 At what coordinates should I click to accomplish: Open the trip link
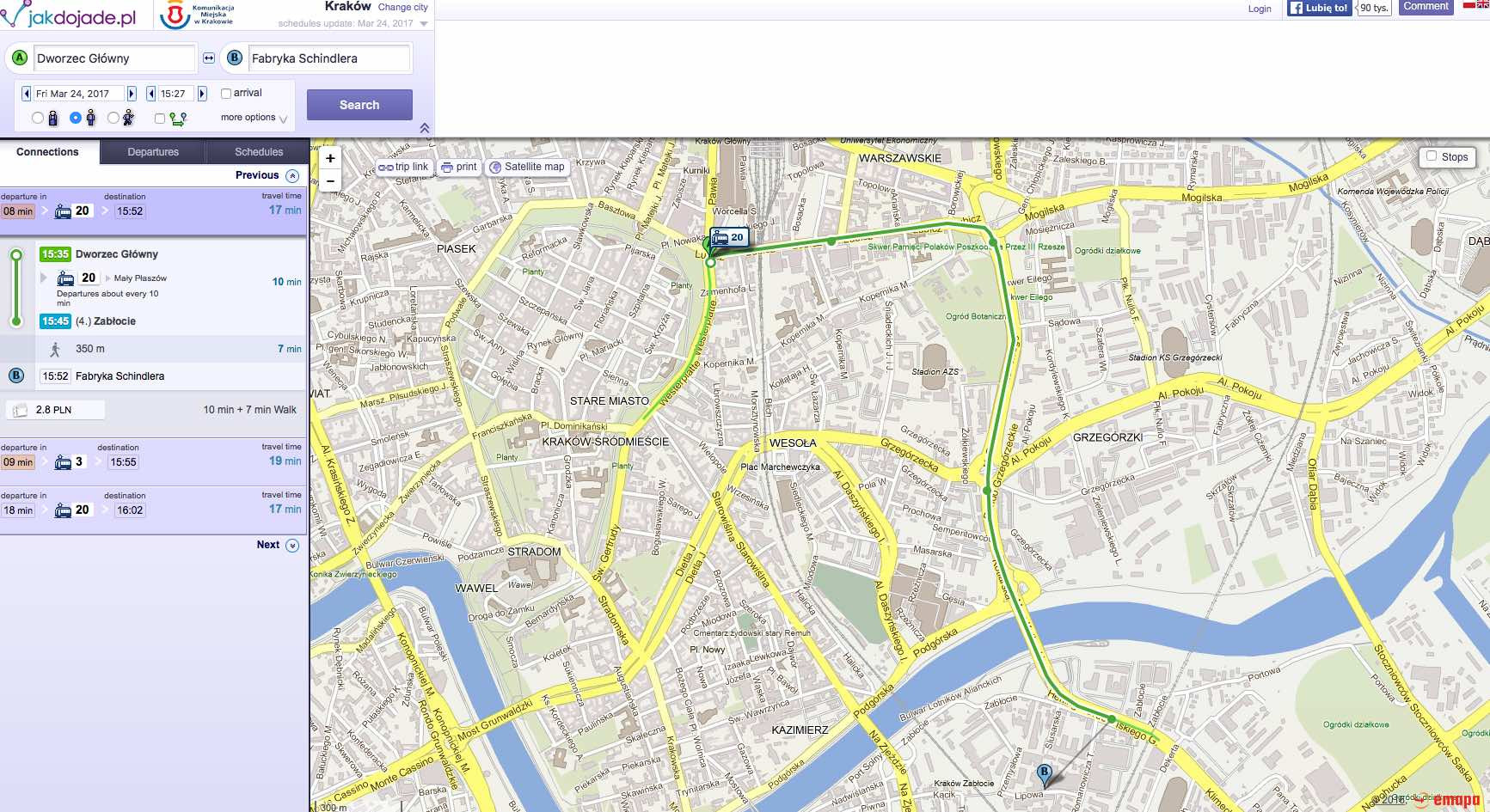point(403,168)
